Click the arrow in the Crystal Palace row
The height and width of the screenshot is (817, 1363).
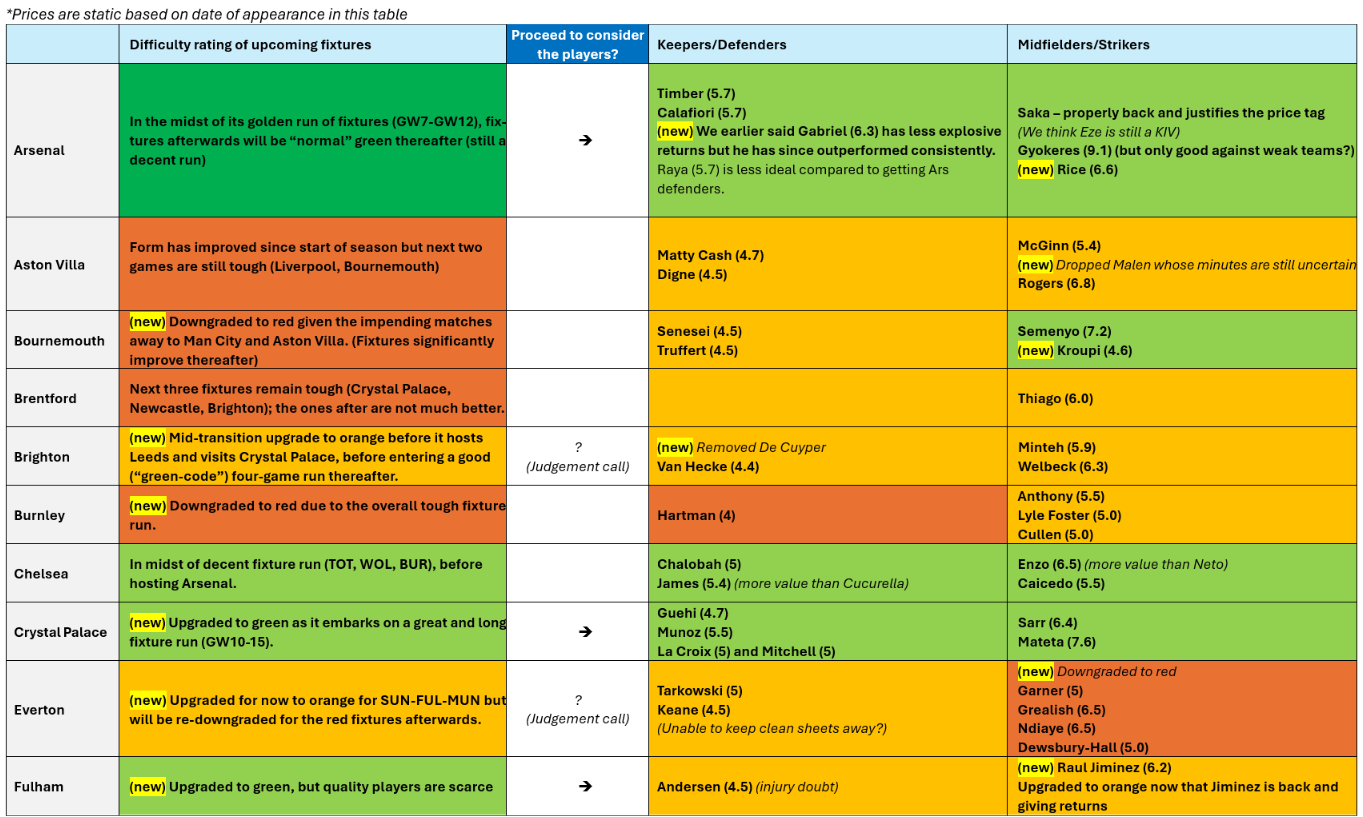[585, 632]
